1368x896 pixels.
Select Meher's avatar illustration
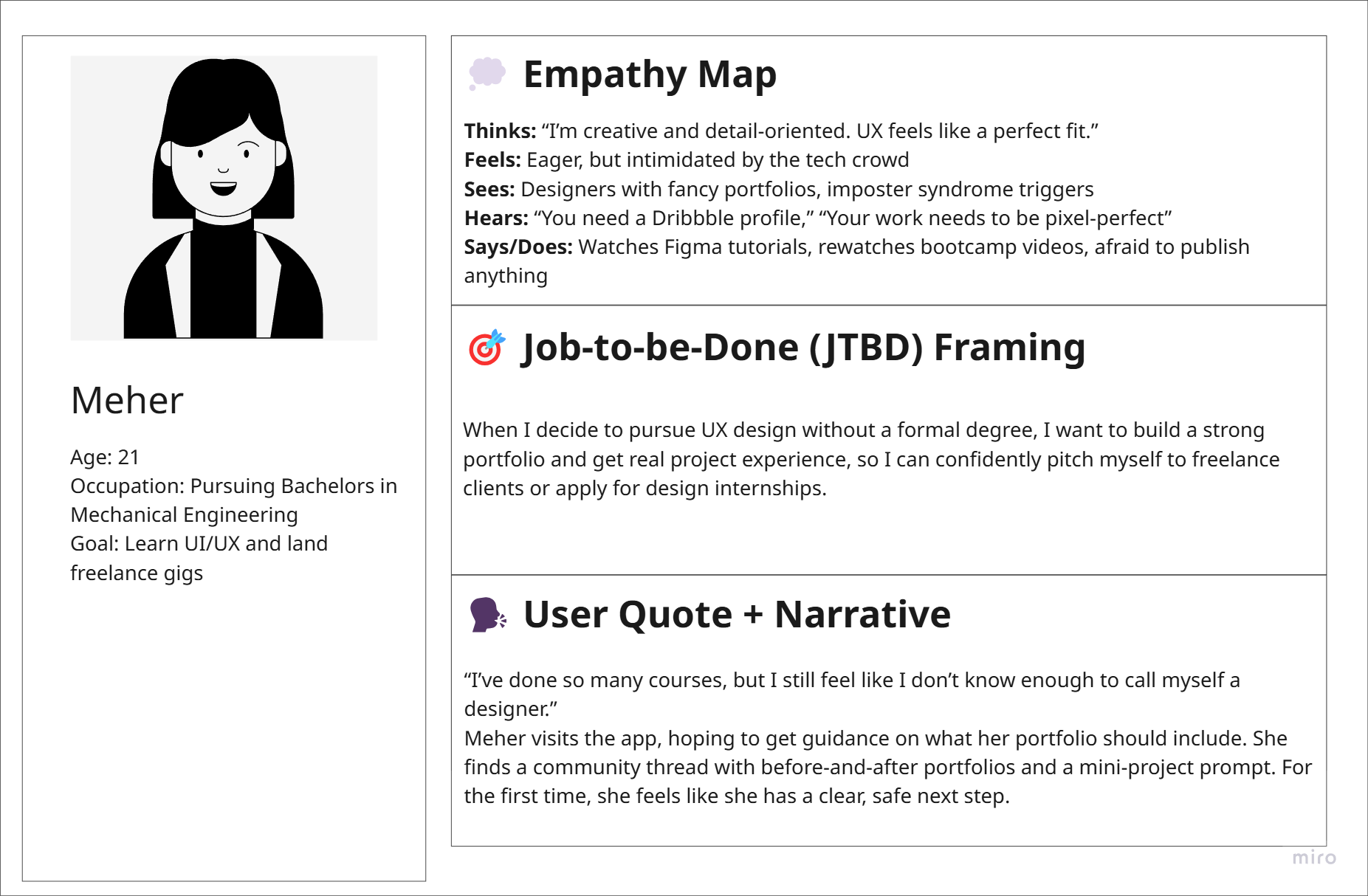pos(224,198)
